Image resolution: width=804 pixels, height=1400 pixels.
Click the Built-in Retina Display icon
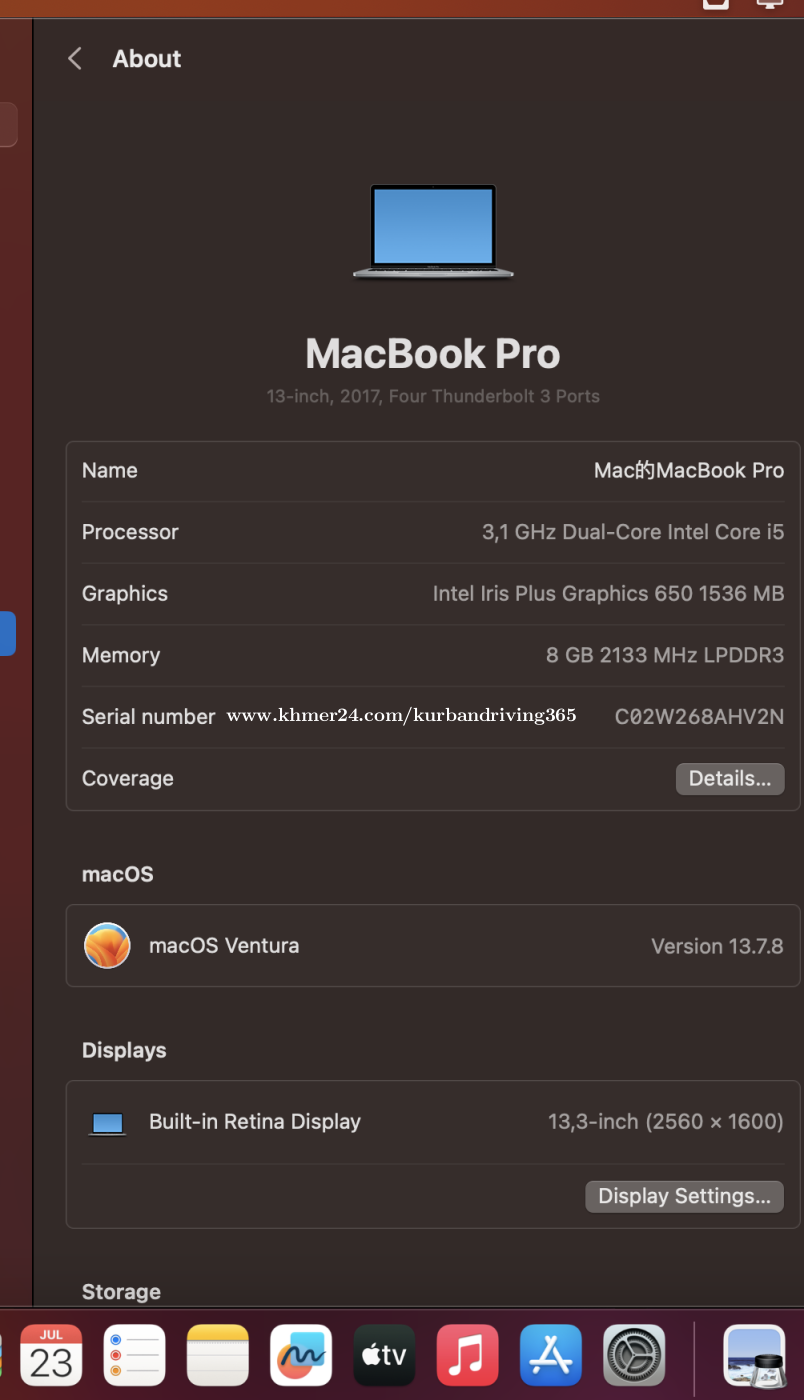coord(107,1123)
